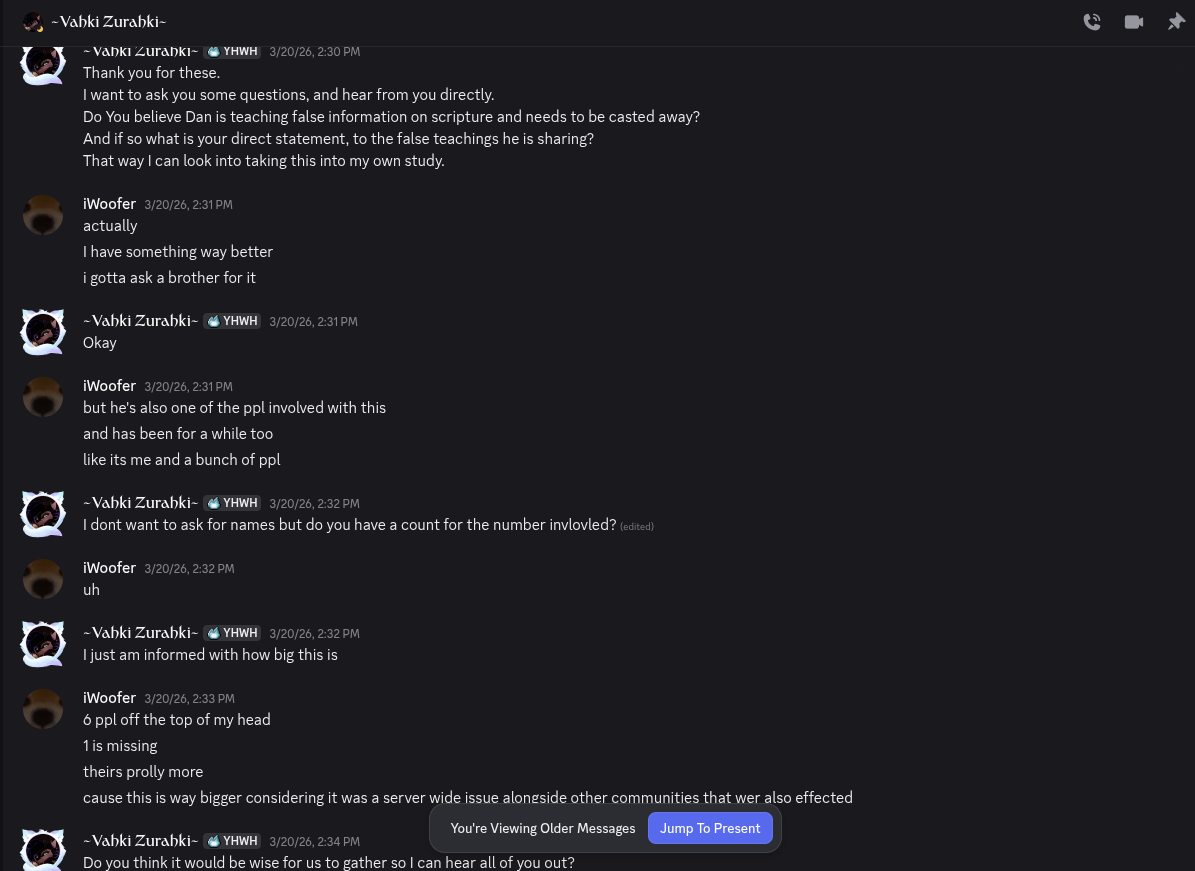Viewport: 1195px width, 871px height.
Task: Click iWoofer username above 'uh' message
Action: tap(109, 568)
